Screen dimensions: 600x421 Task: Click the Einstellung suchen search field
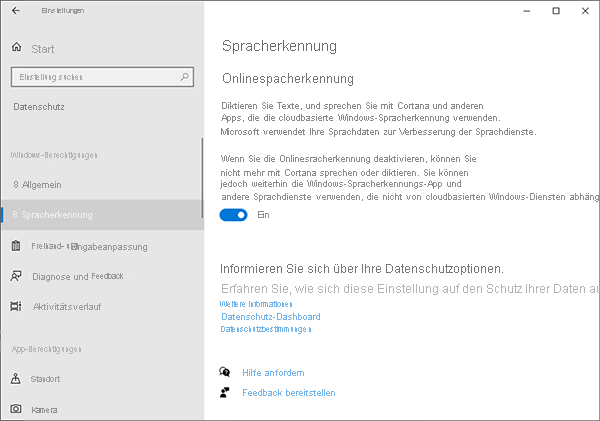[95, 76]
